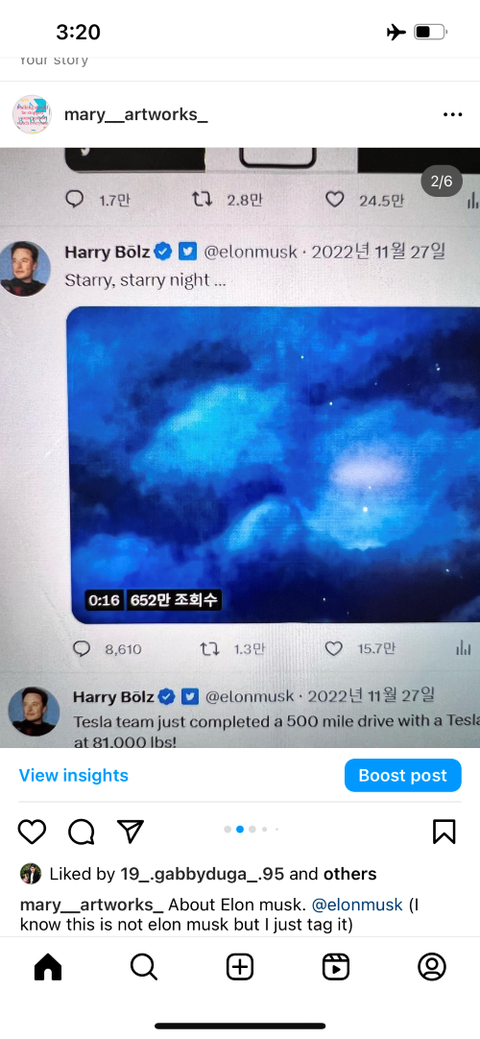
Task: Open 19_.gabbyduga_.95 liker profile
Action: click(x=202, y=874)
